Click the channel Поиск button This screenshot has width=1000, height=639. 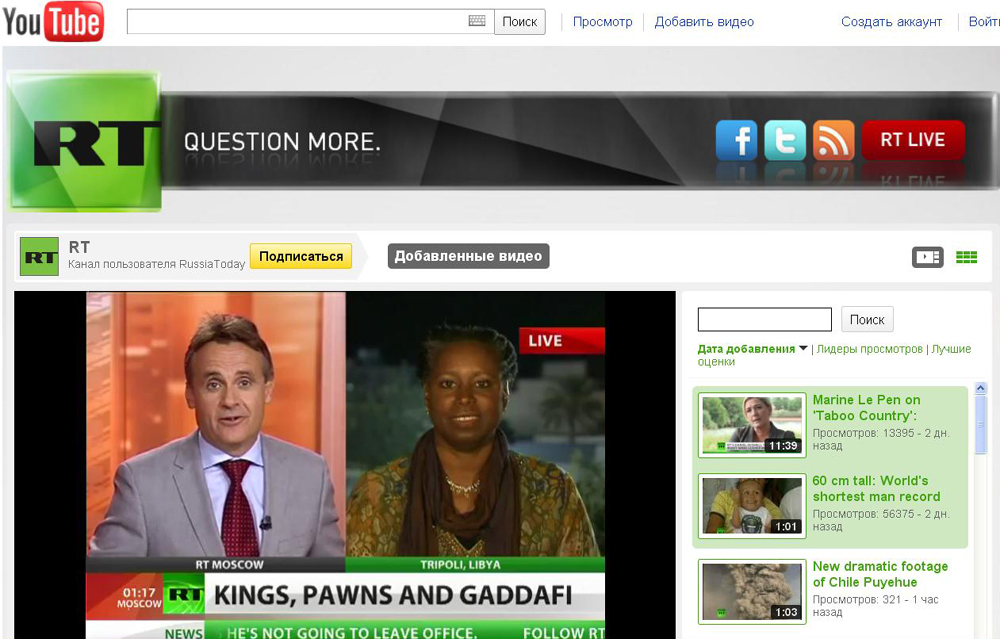point(867,320)
